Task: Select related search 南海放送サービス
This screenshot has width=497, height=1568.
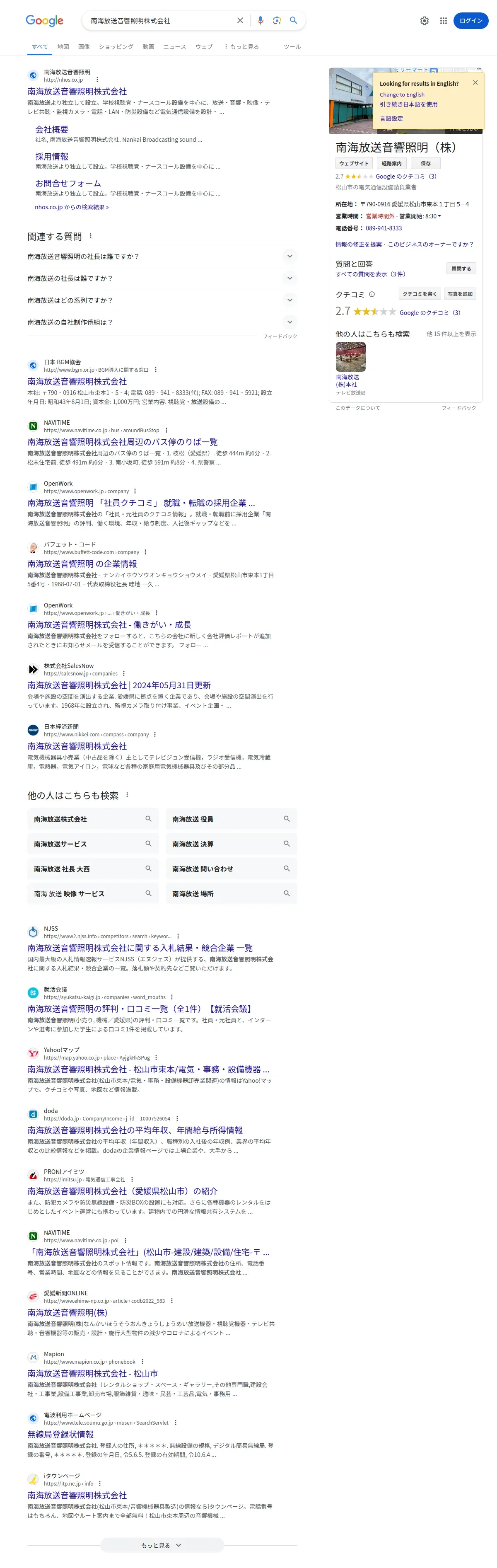Action: pos(92,844)
